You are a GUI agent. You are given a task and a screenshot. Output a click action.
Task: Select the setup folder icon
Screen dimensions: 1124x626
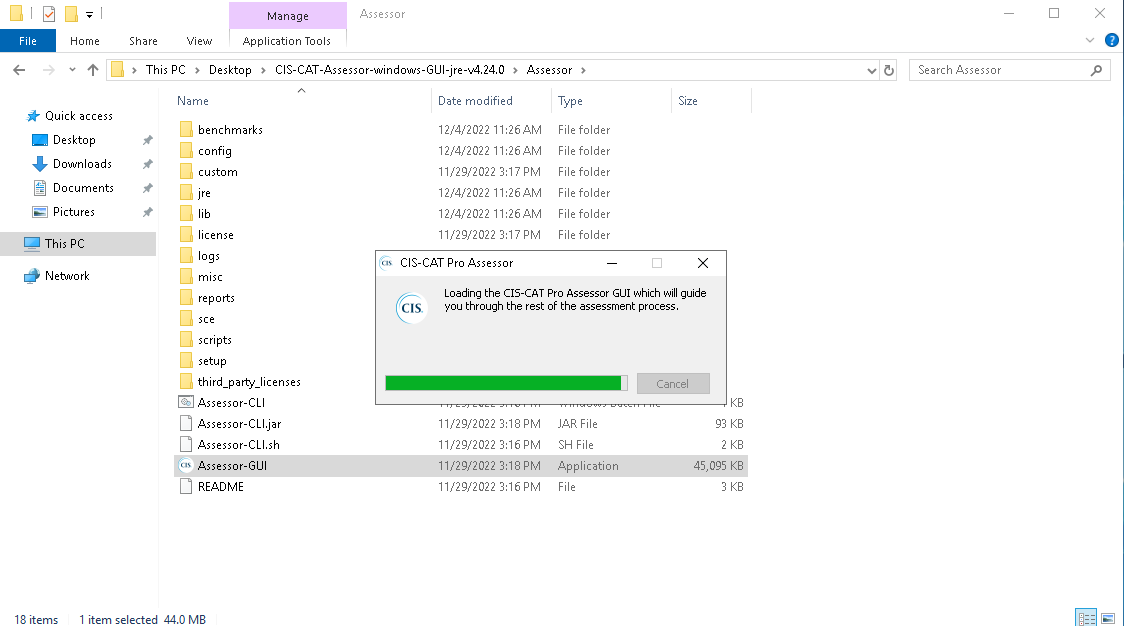[186, 361]
